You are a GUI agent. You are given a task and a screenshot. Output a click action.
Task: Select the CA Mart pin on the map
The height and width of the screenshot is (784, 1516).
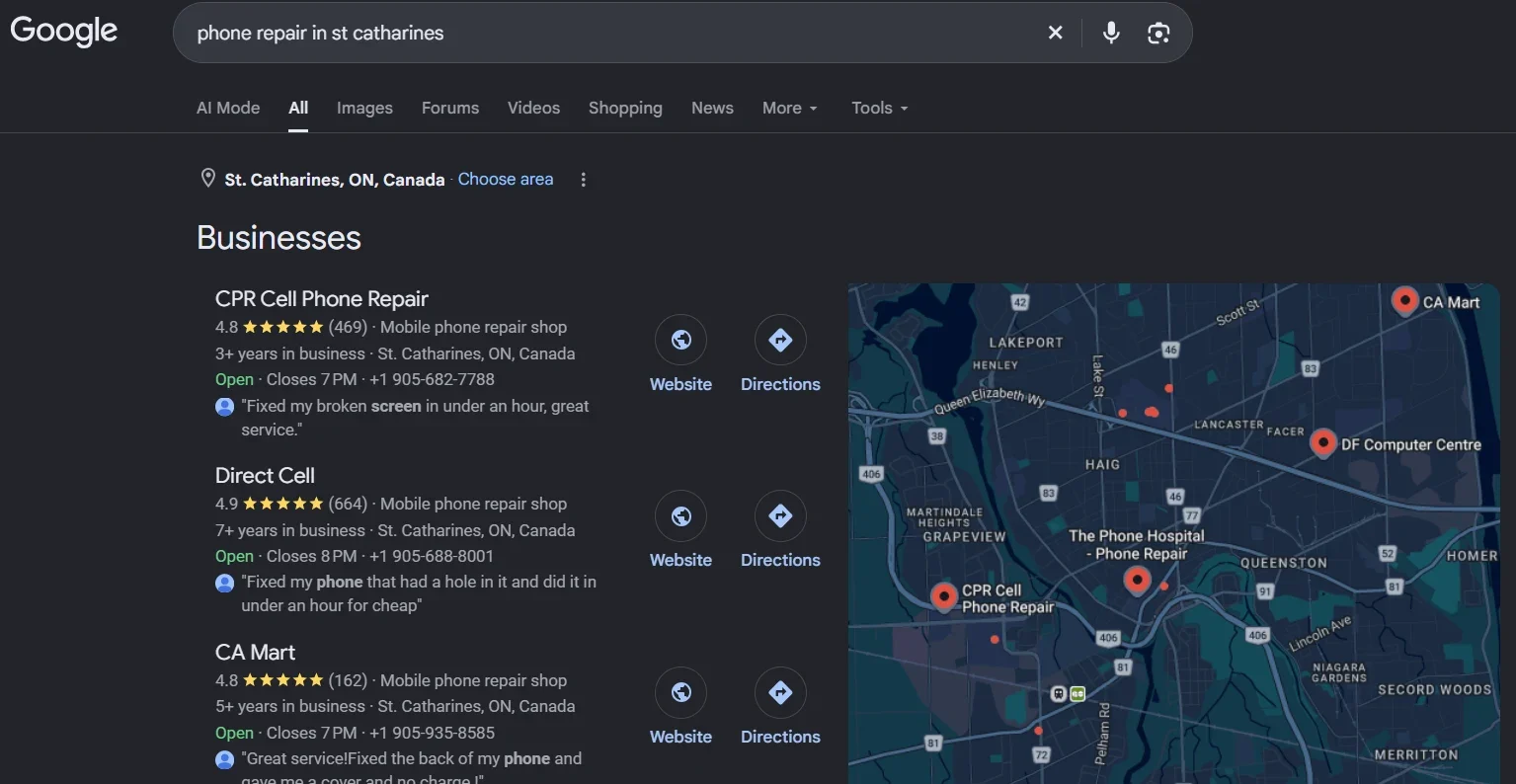(x=1404, y=300)
